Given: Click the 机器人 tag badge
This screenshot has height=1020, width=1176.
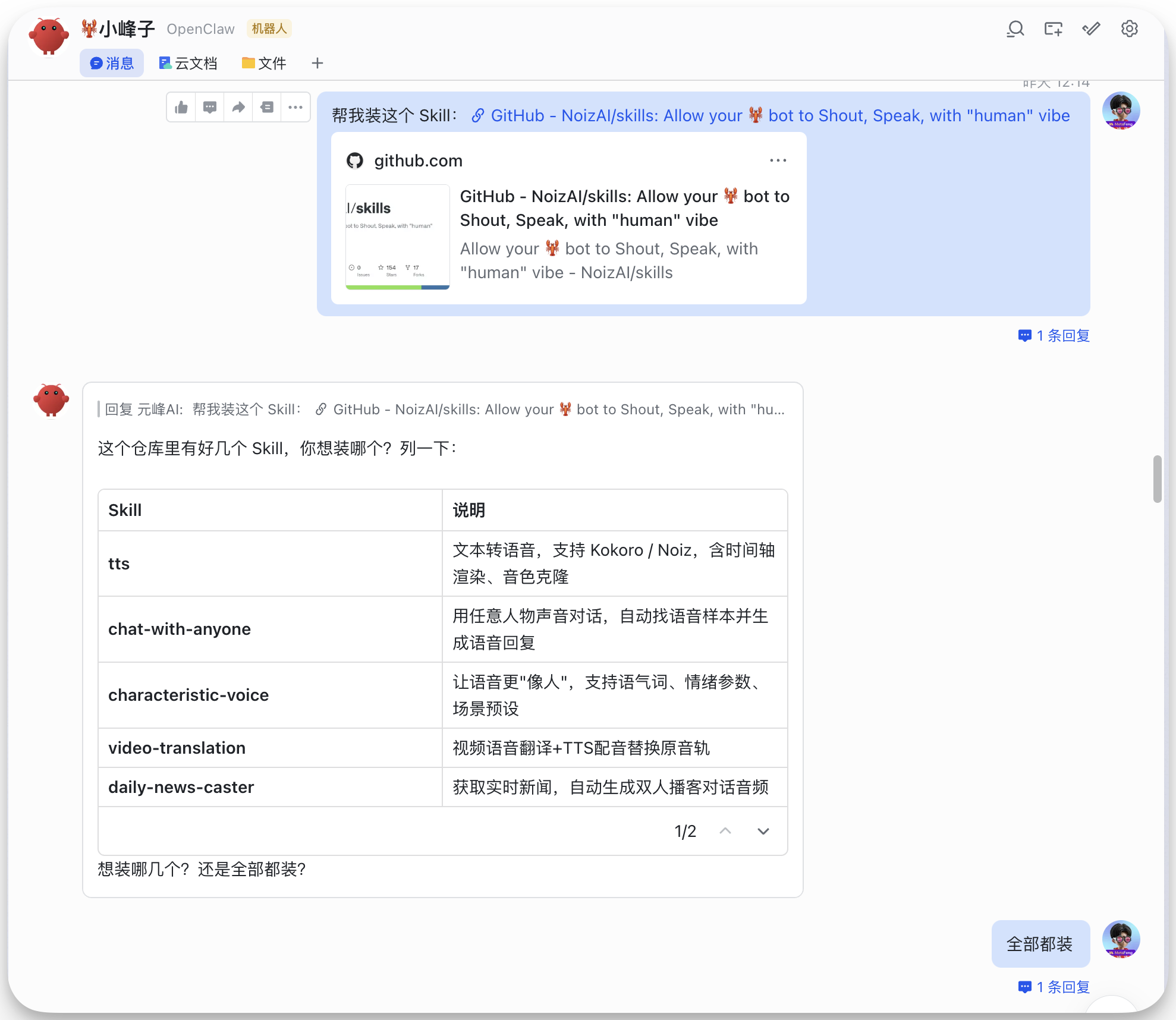Looking at the screenshot, I should click(269, 29).
